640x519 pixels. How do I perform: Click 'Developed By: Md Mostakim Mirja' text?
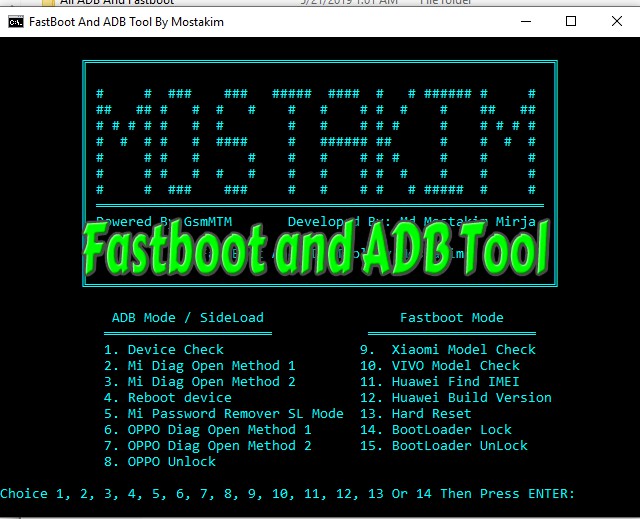coord(412,222)
